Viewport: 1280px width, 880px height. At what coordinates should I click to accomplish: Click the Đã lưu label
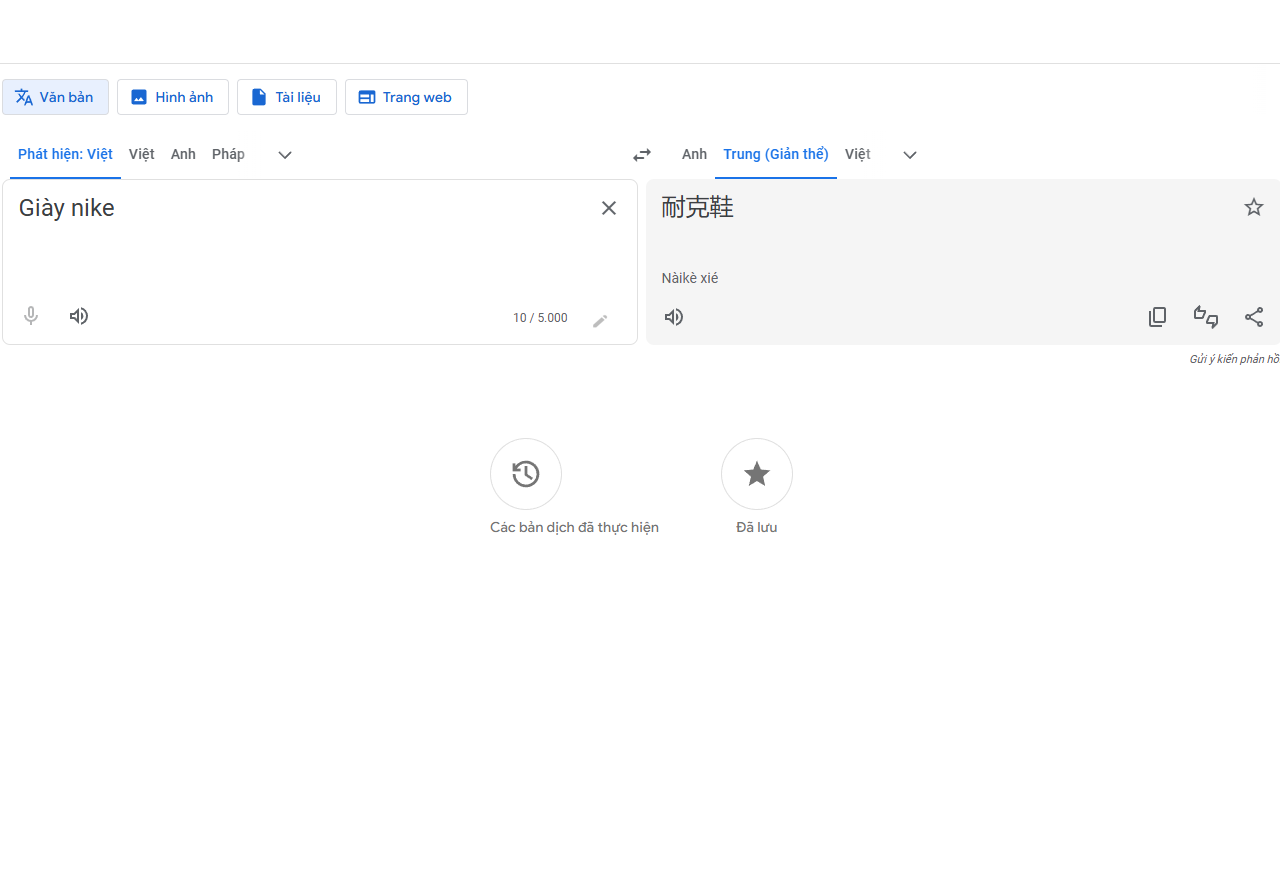point(757,527)
